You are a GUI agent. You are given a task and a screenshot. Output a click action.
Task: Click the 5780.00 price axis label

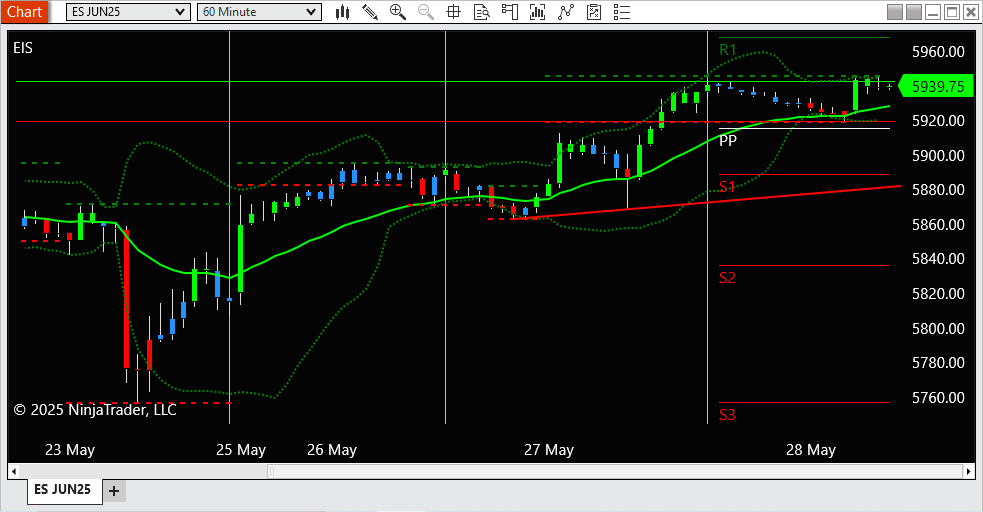coord(938,363)
